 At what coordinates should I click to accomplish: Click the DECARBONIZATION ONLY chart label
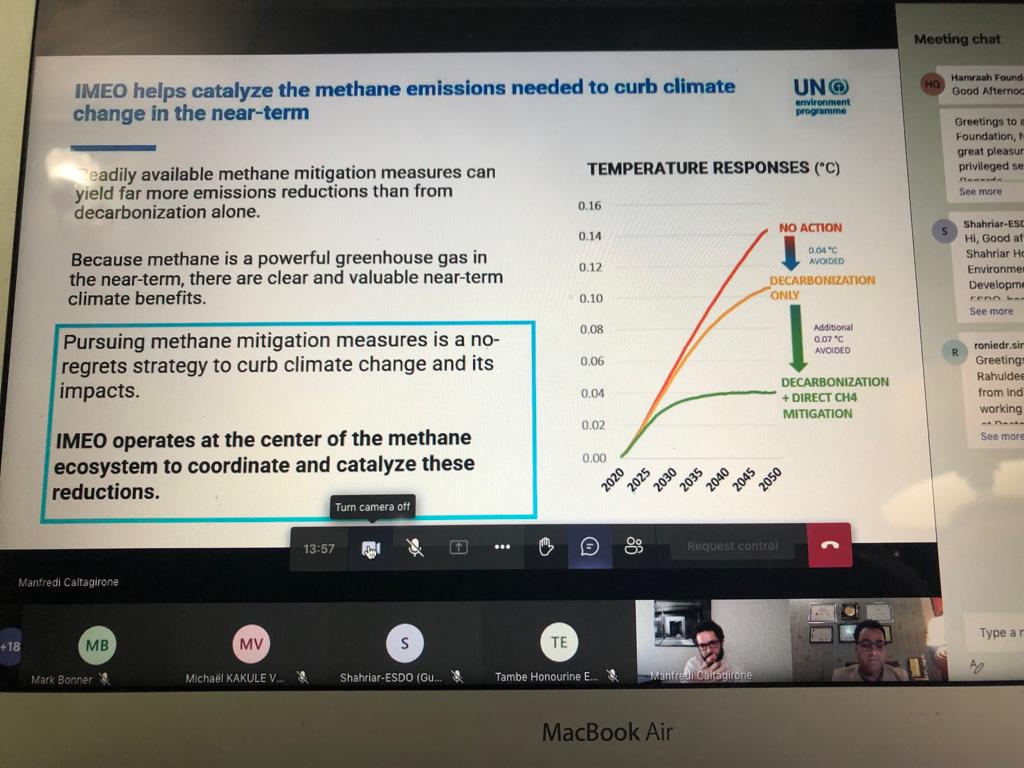(x=822, y=287)
